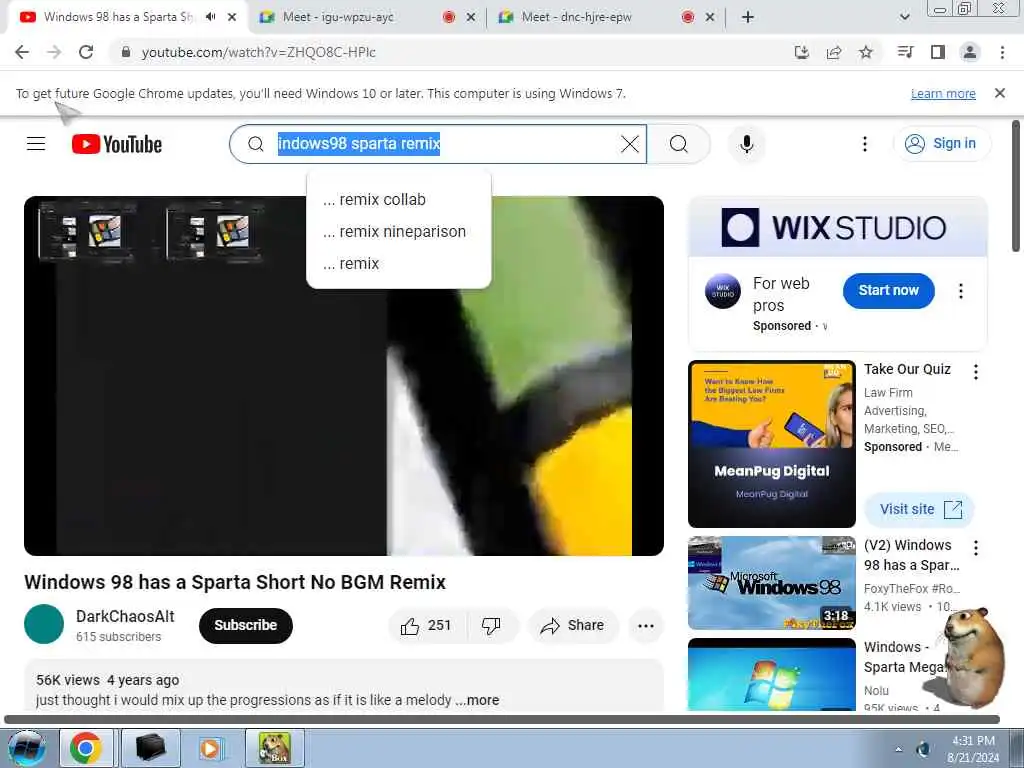
Task: Click the Learn more link in update notice
Action: [x=943, y=94]
